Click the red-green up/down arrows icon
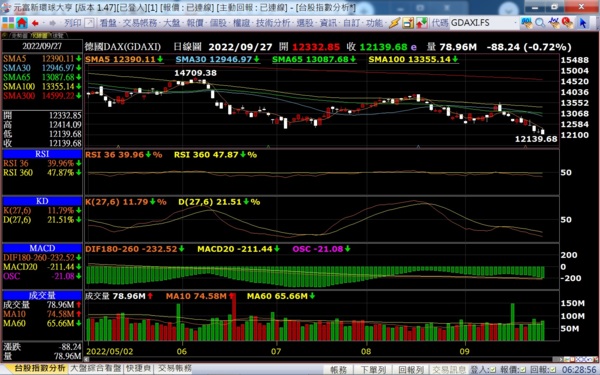Image resolution: width=600 pixels, height=375 pixels. (x=422, y=23)
